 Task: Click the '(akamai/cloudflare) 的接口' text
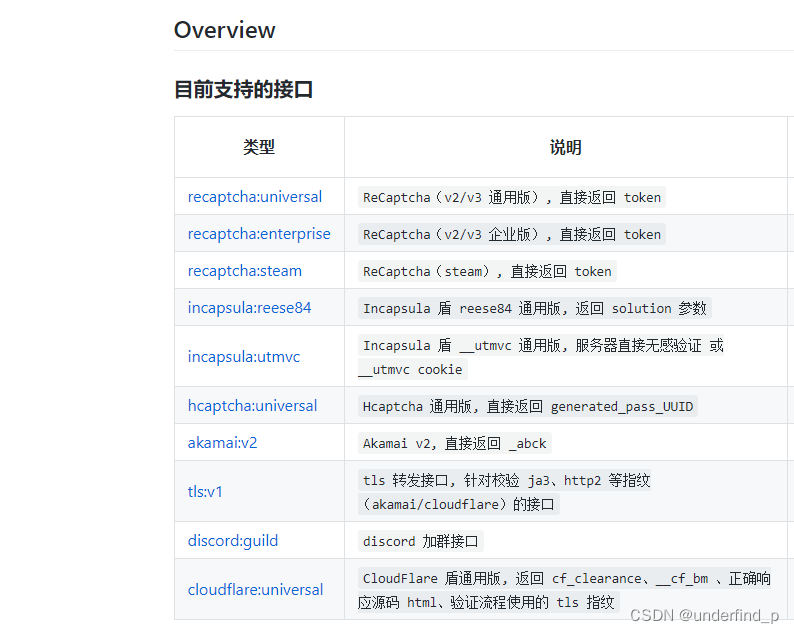point(459,504)
